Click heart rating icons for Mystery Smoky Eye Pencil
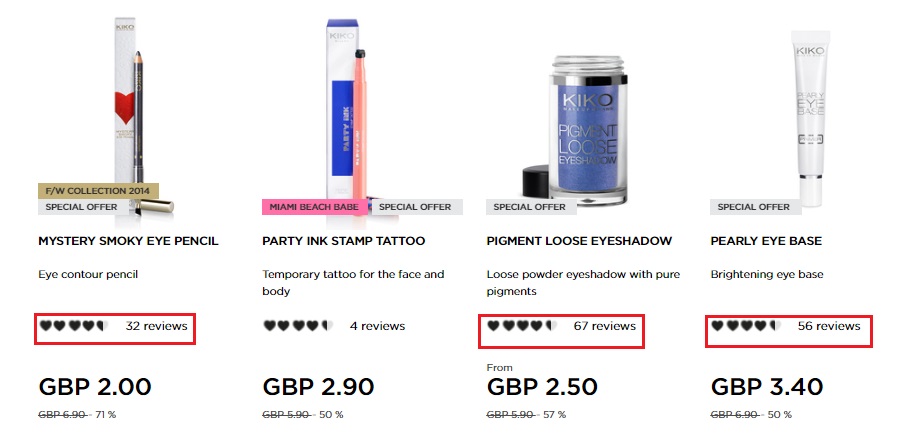The image size is (910, 437). (x=73, y=326)
